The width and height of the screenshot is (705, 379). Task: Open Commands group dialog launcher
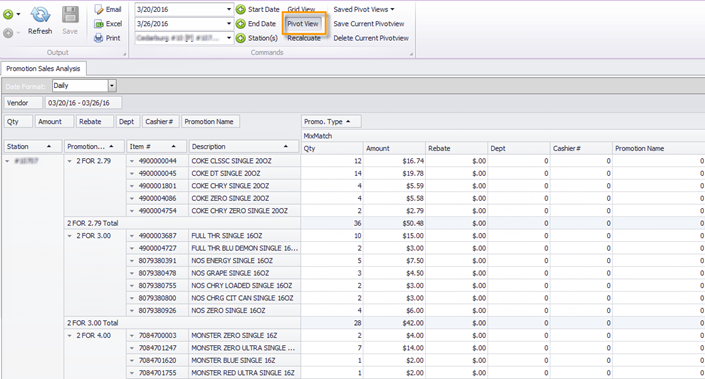(x=411, y=54)
